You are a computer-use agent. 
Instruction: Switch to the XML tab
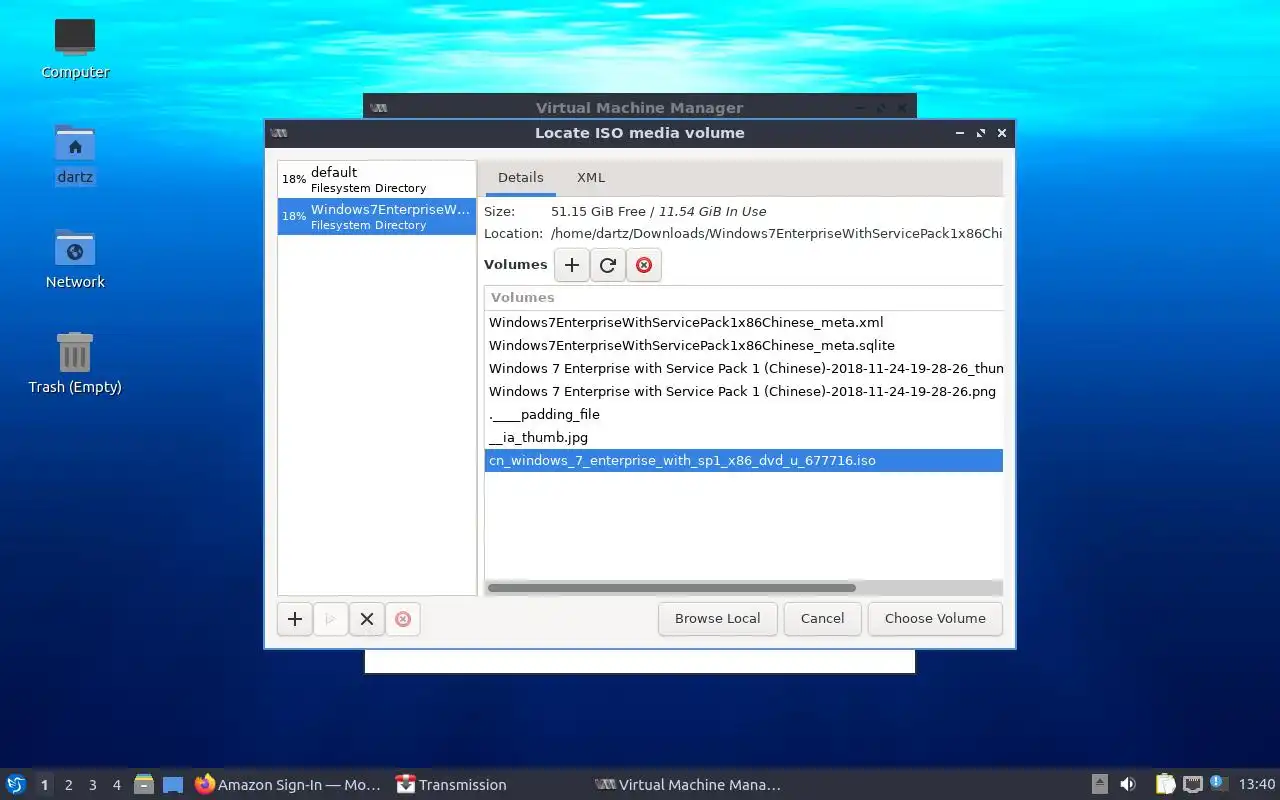[x=591, y=177]
